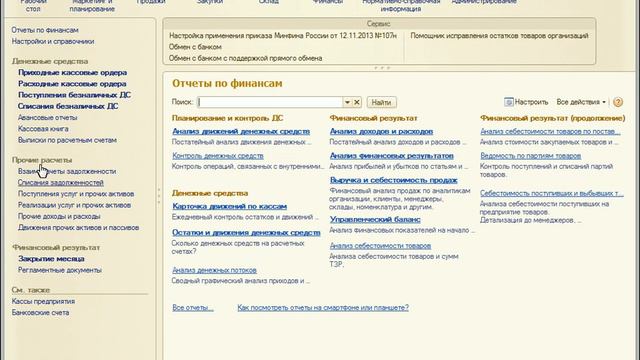Screen dimensions: 640x360
Task: Open Кассовая книга
Action: [x=43, y=129]
